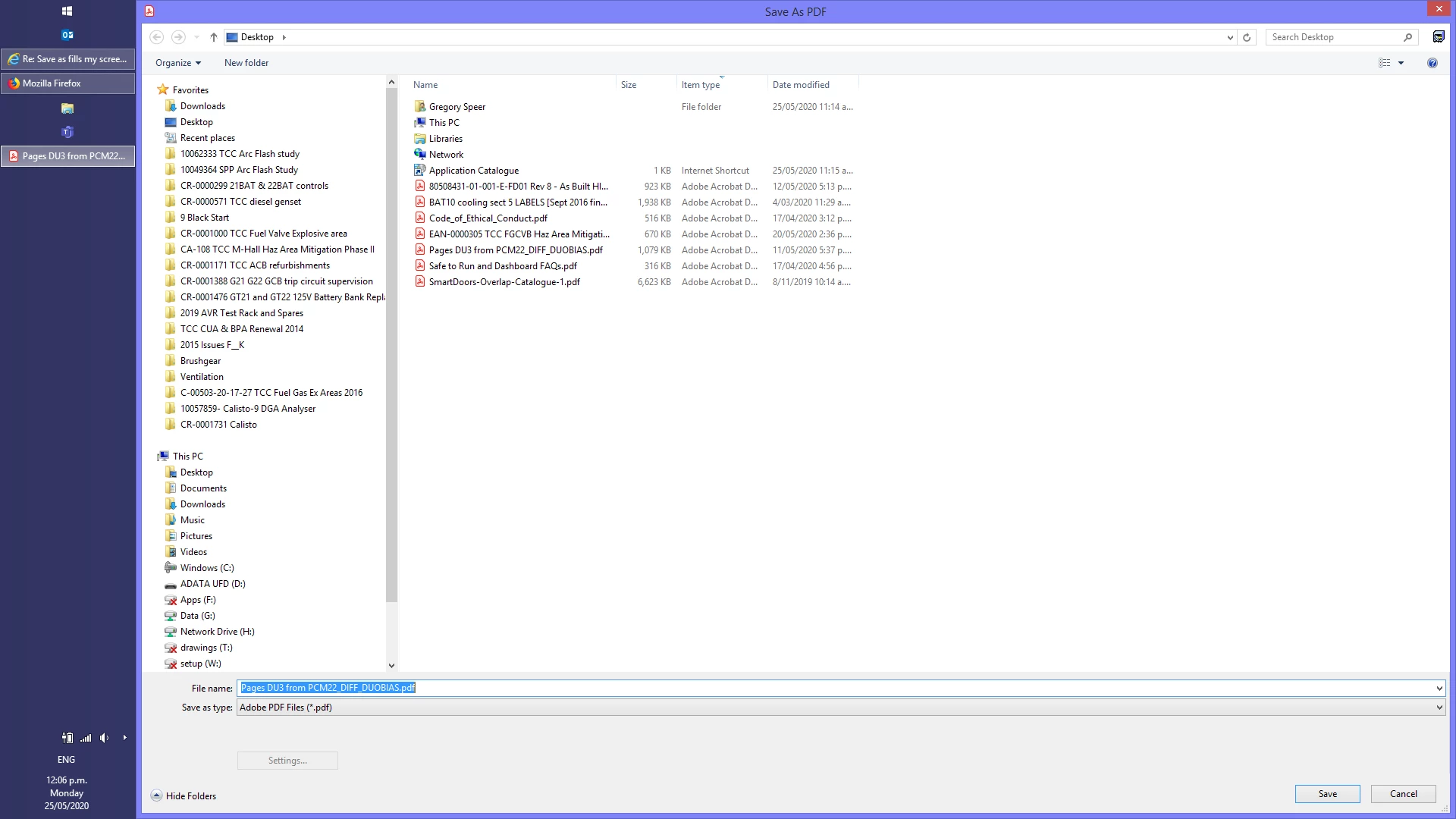Sort files by Date modified column

pyautogui.click(x=801, y=85)
